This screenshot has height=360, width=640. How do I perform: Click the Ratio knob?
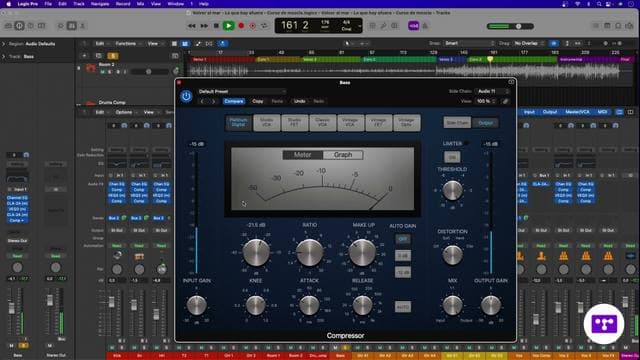point(309,252)
